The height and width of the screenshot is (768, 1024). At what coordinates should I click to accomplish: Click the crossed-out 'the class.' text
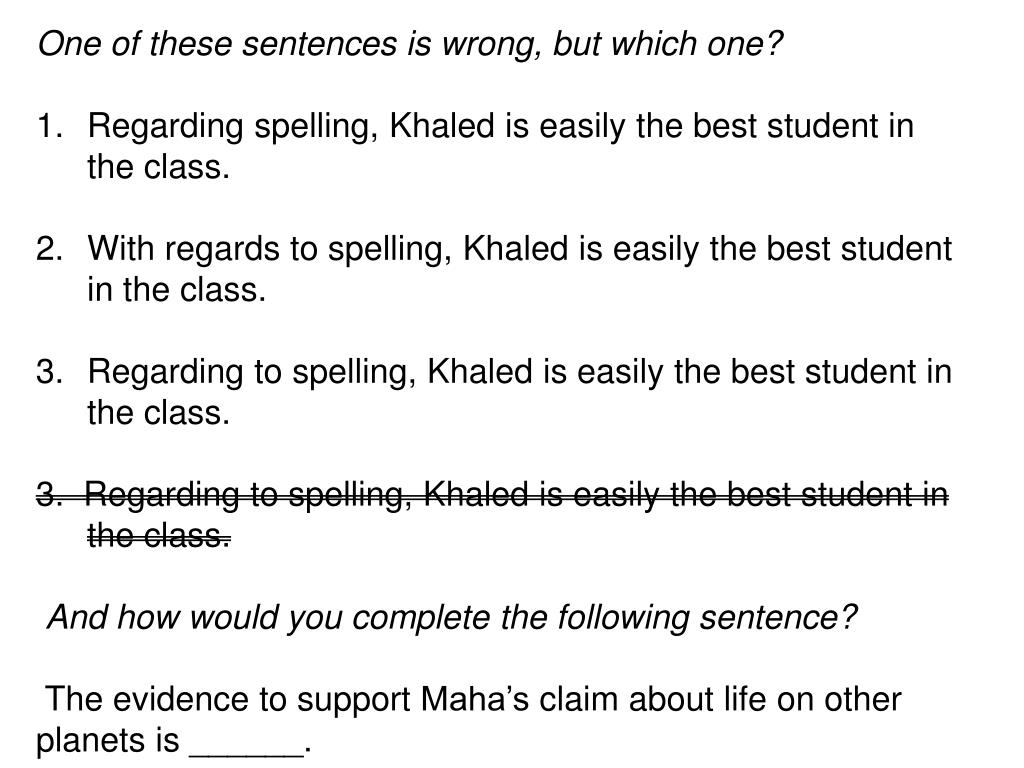(x=159, y=535)
